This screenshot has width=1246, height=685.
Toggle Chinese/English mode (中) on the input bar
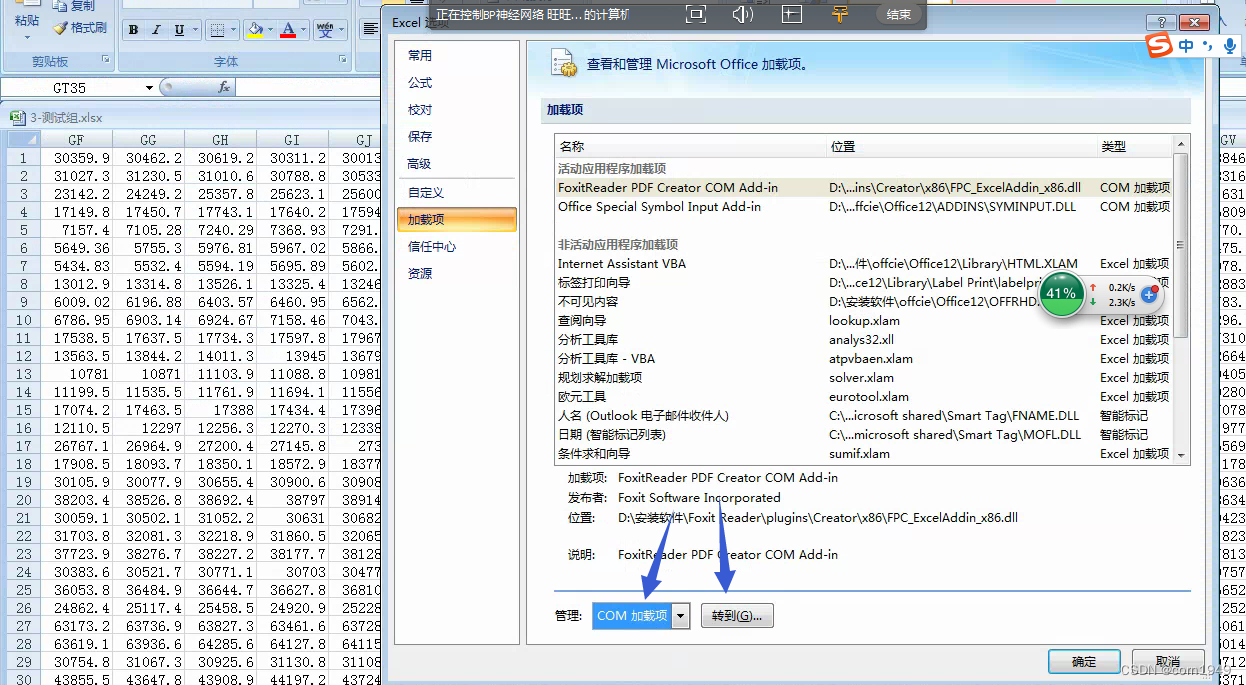[x=1186, y=46]
